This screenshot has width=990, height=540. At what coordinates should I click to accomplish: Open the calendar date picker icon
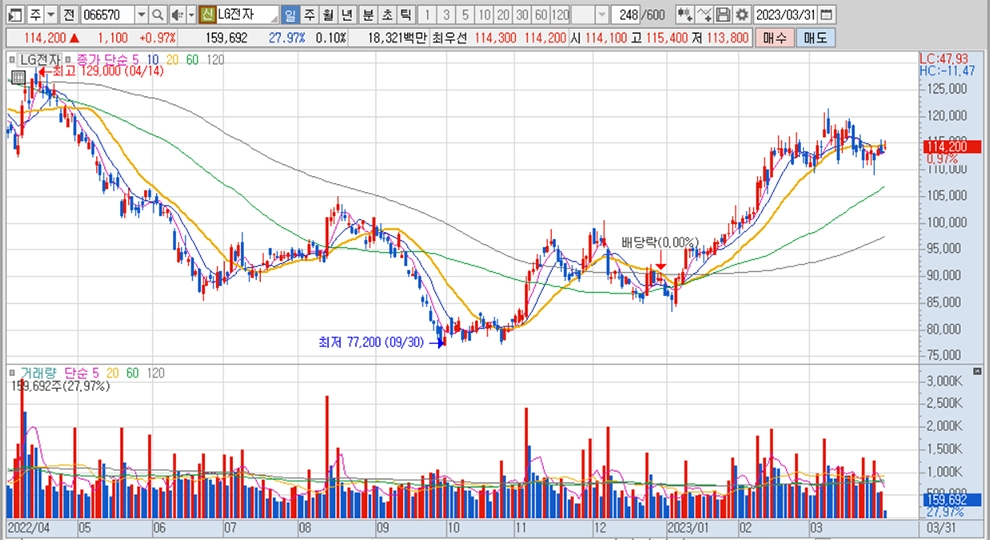(826, 14)
